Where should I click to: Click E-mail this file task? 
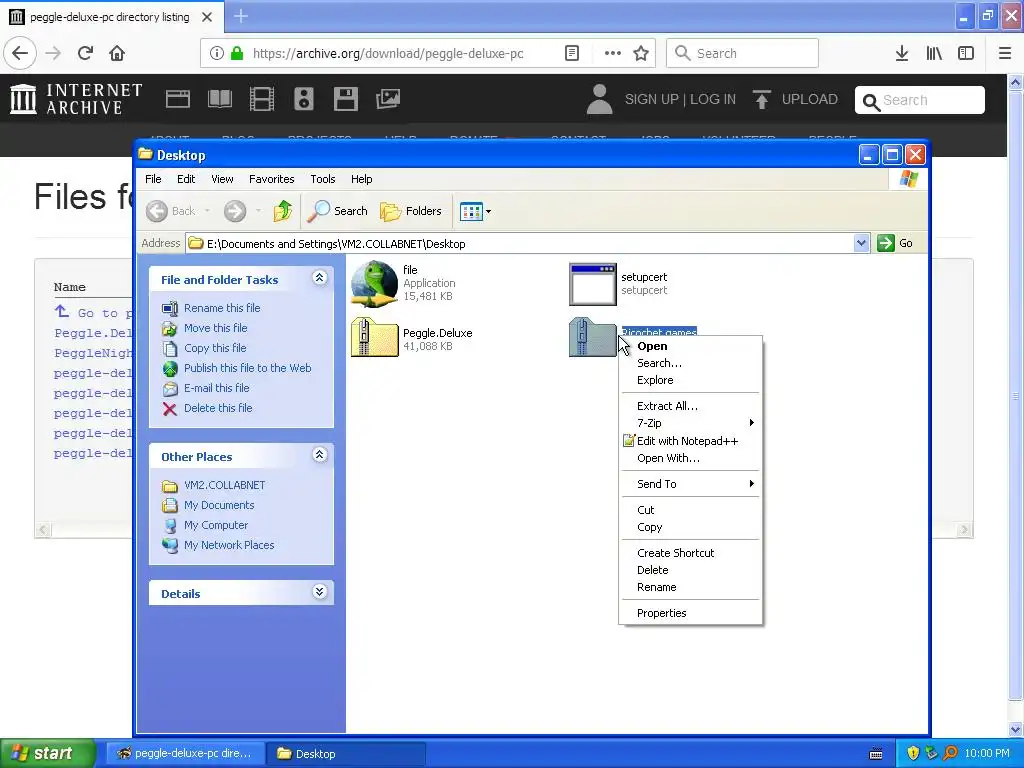coord(217,388)
